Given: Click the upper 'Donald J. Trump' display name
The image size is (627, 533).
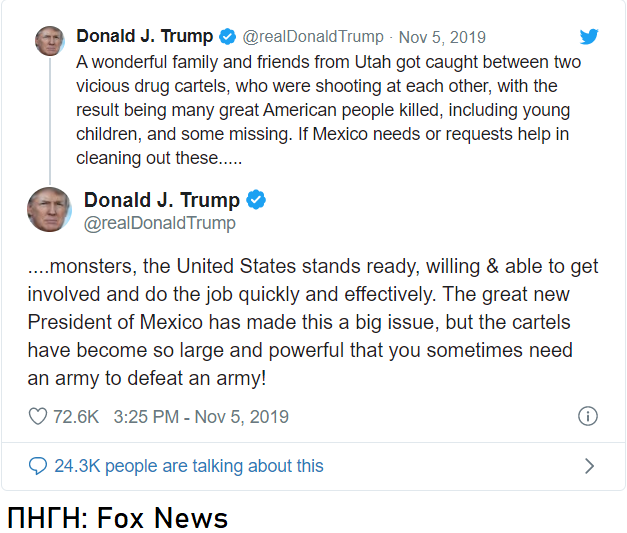Looking at the screenshot, I should click(x=145, y=36).
